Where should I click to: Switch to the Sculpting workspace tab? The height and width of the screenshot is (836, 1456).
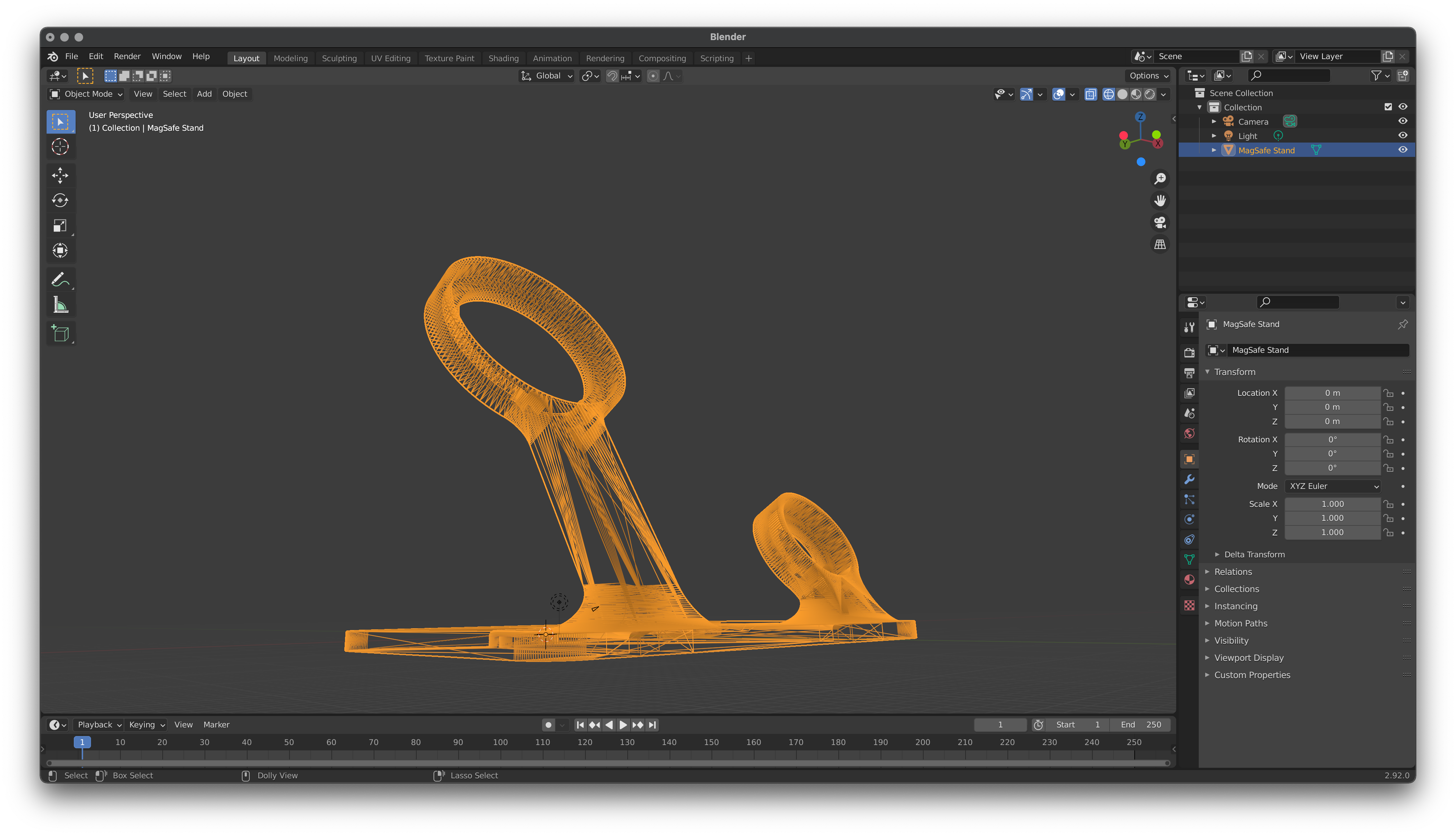click(x=339, y=59)
